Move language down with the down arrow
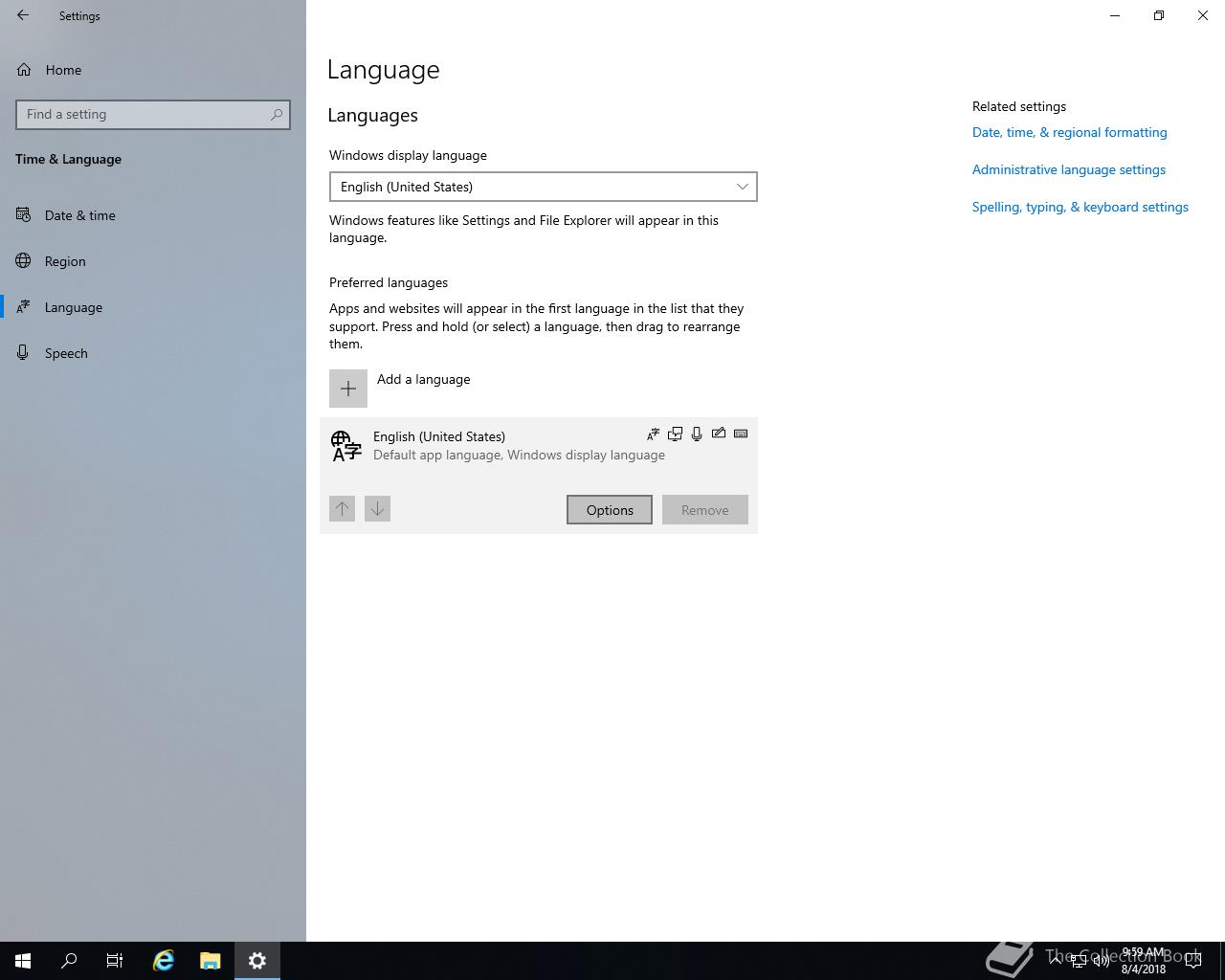1225x980 pixels. coord(377,508)
